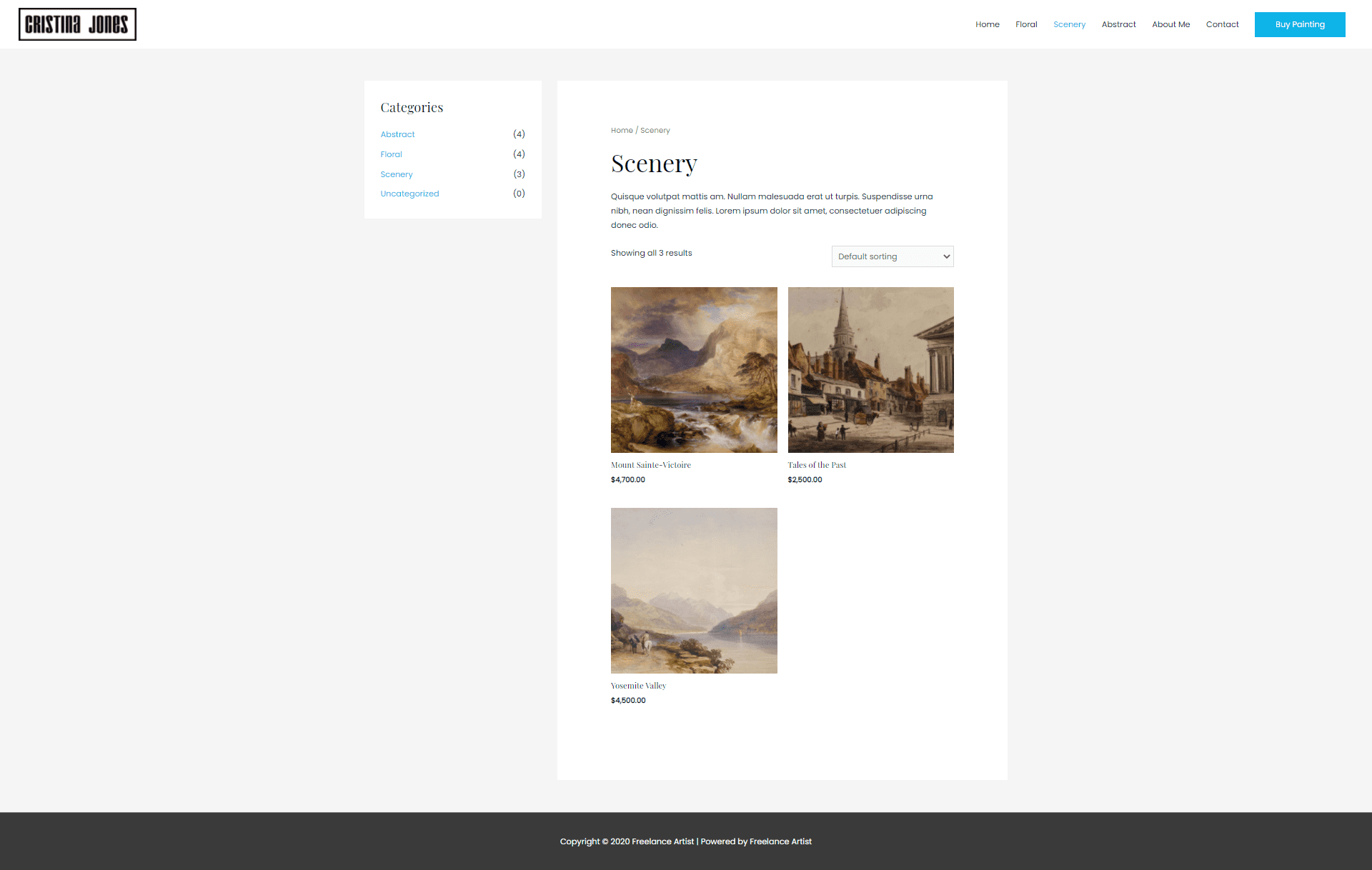Click the Buy Painting button
Screen dimensions: 1372x870
(1300, 24)
